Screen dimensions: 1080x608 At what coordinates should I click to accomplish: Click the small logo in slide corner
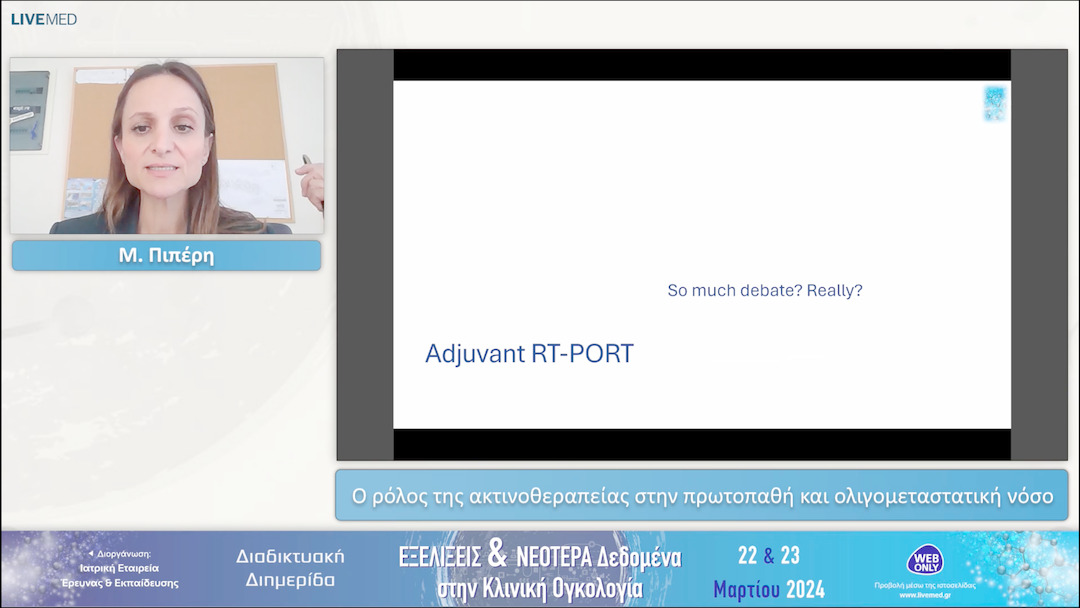[x=994, y=104]
